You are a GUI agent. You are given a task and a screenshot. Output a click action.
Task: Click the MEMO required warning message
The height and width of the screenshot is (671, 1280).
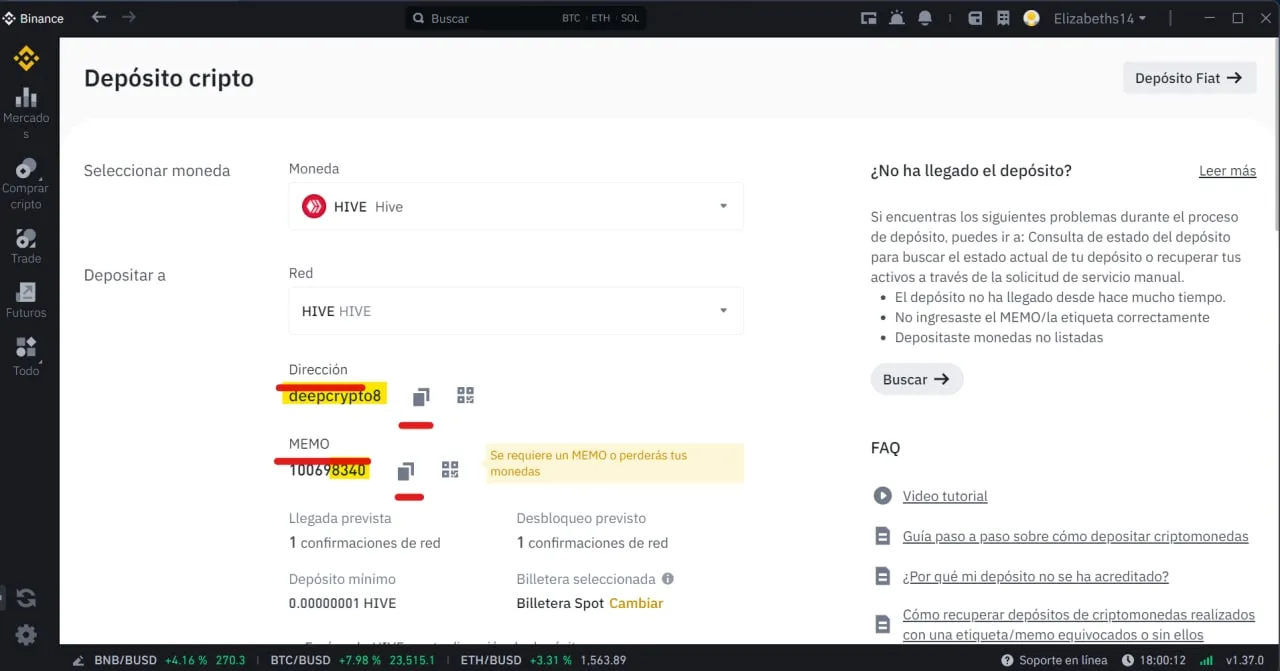coord(615,463)
